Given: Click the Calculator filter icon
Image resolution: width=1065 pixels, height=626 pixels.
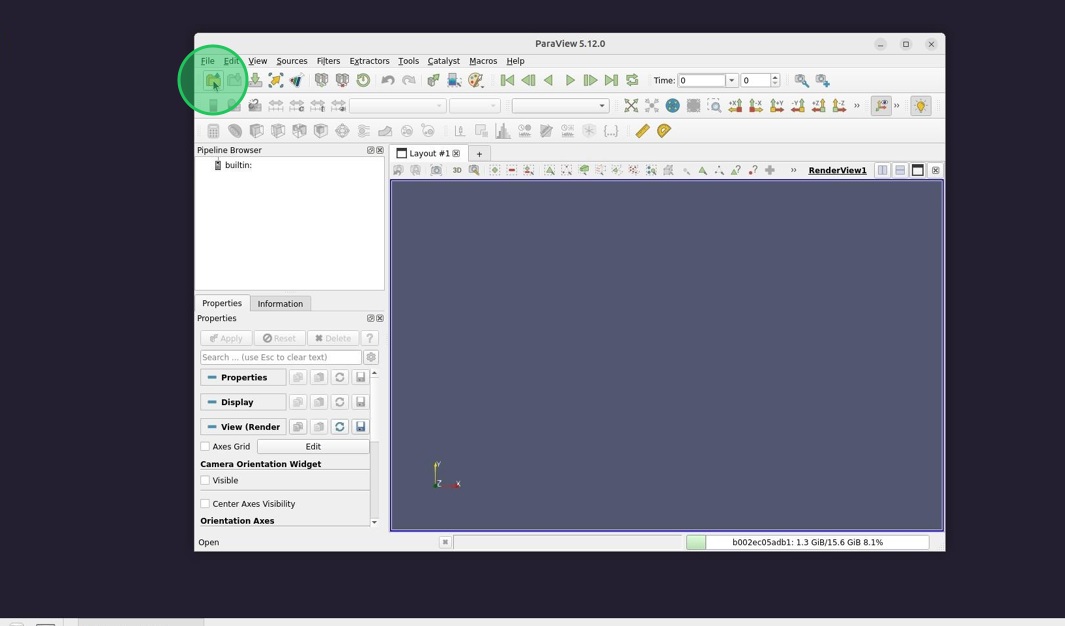Looking at the screenshot, I should click(213, 130).
